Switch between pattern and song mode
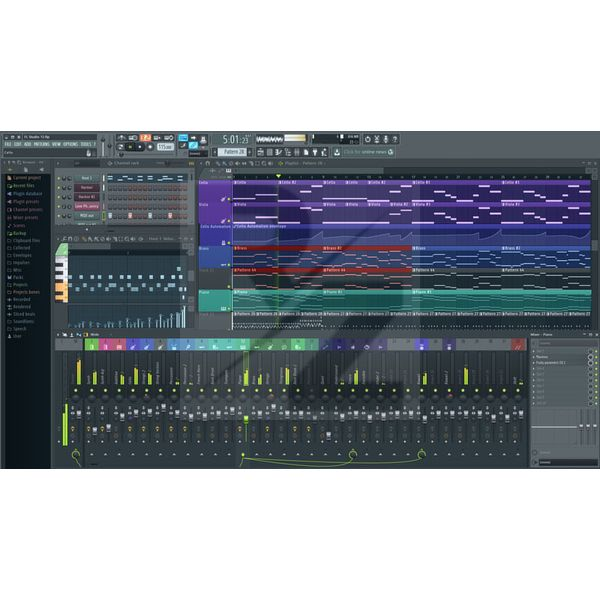This screenshot has width=600, height=600. pyautogui.click(x=120, y=147)
